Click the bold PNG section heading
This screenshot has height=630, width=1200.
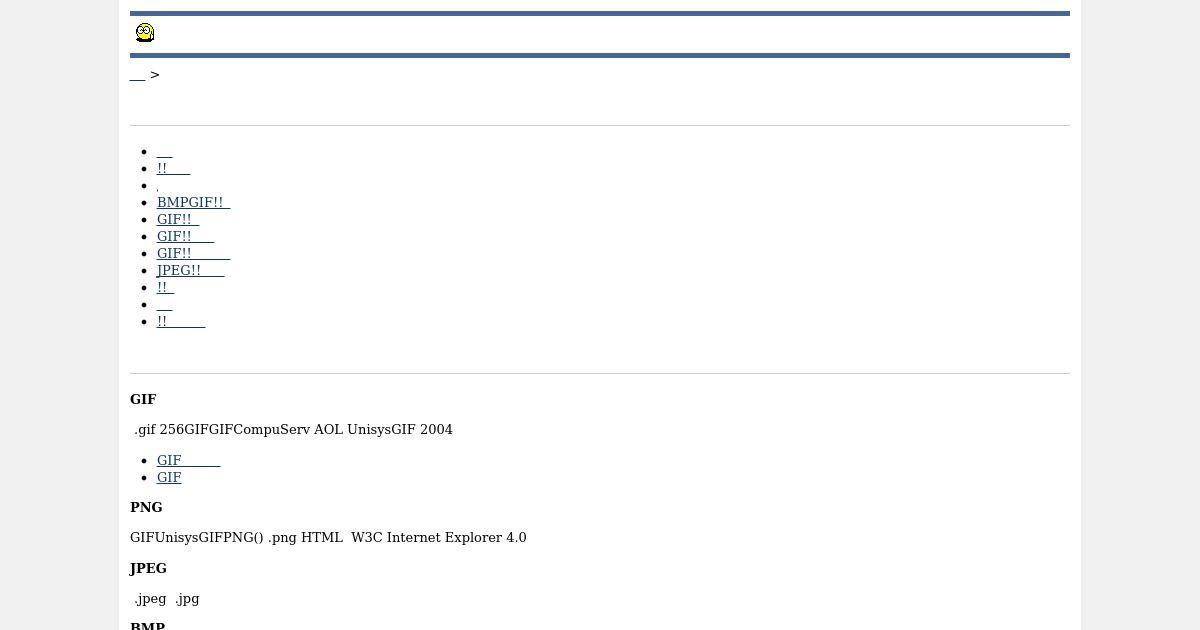coord(146,507)
